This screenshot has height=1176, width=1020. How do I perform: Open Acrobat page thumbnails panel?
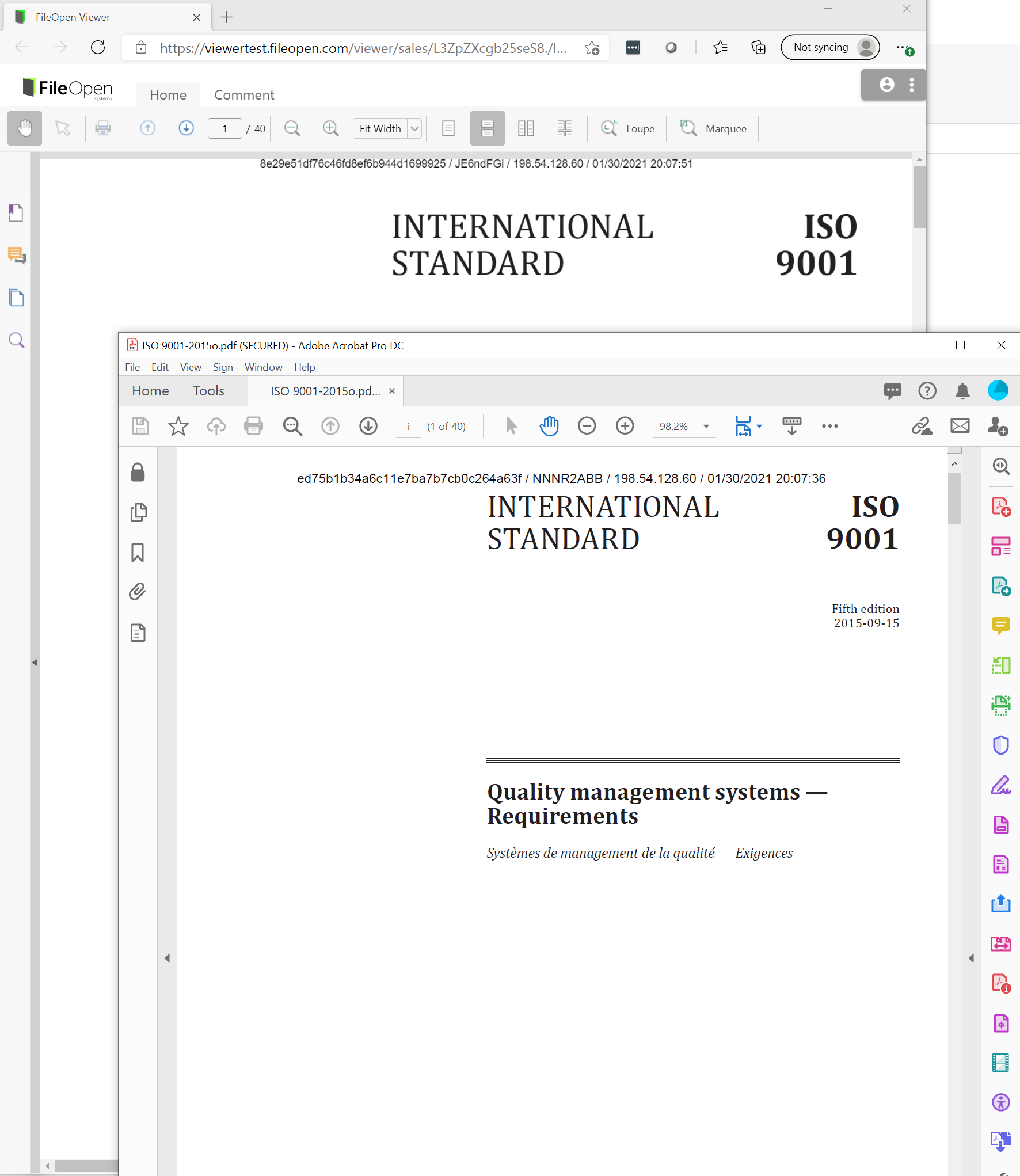coord(139,512)
